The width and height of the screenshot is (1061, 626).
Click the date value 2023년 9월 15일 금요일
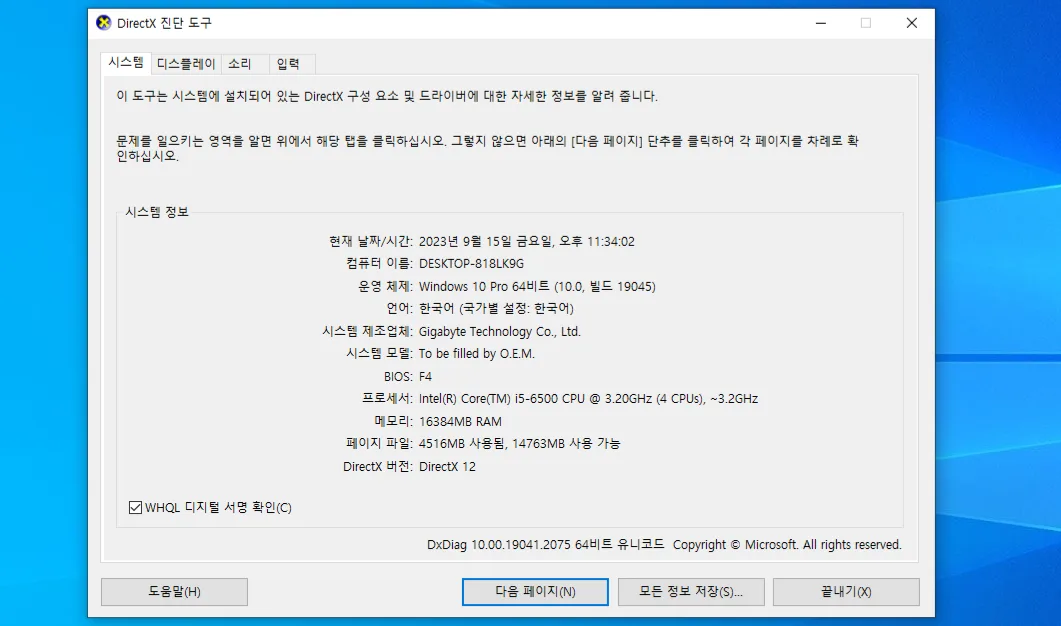click(486, 242)
